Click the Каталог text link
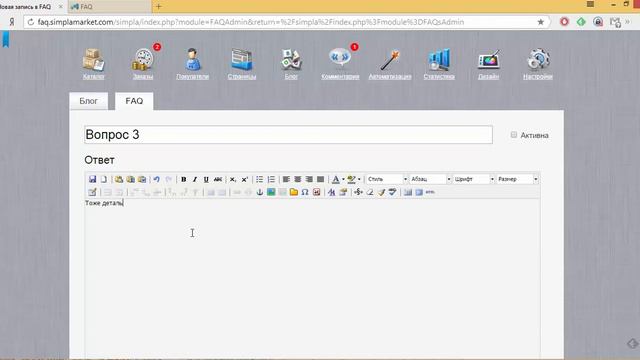This screenshot has width=640, height=360. point(93,76)
